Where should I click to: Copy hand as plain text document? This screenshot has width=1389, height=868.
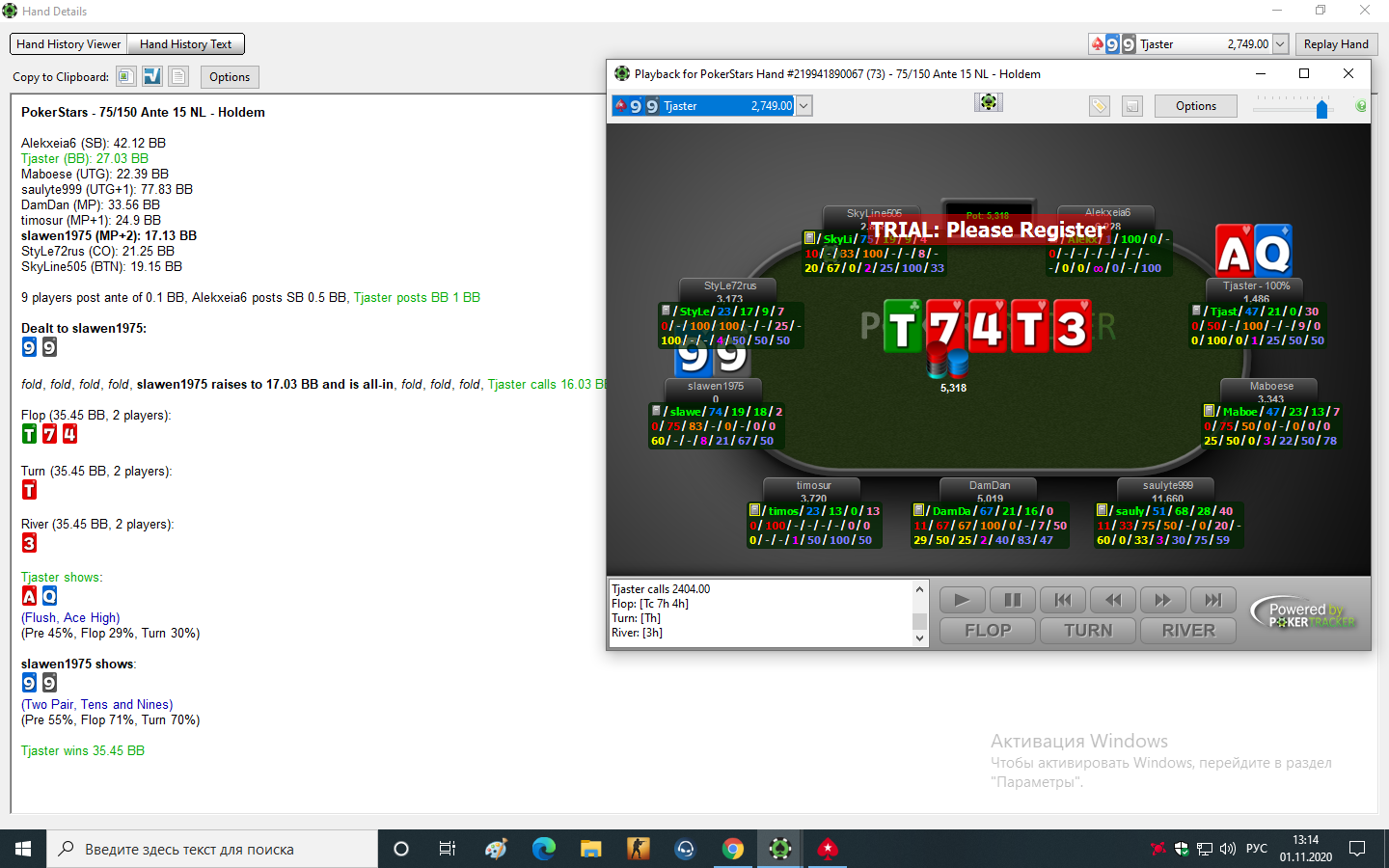coord(178,76)
